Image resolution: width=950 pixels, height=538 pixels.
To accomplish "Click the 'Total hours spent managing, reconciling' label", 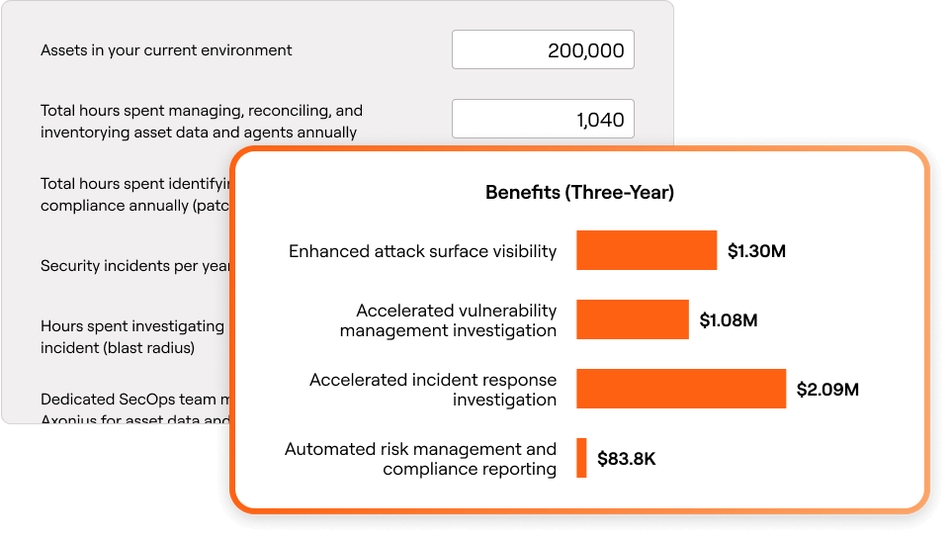I will [202, 121].
